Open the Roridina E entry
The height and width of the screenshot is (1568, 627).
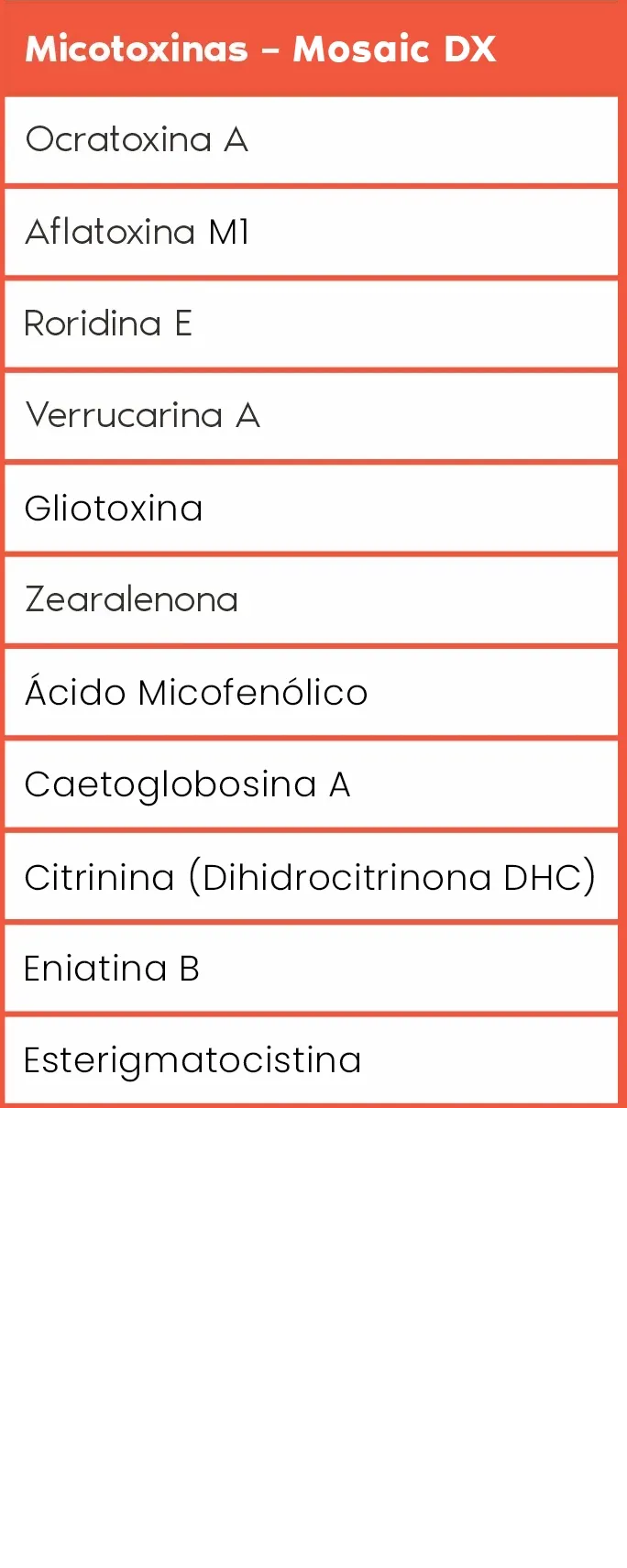312,323
